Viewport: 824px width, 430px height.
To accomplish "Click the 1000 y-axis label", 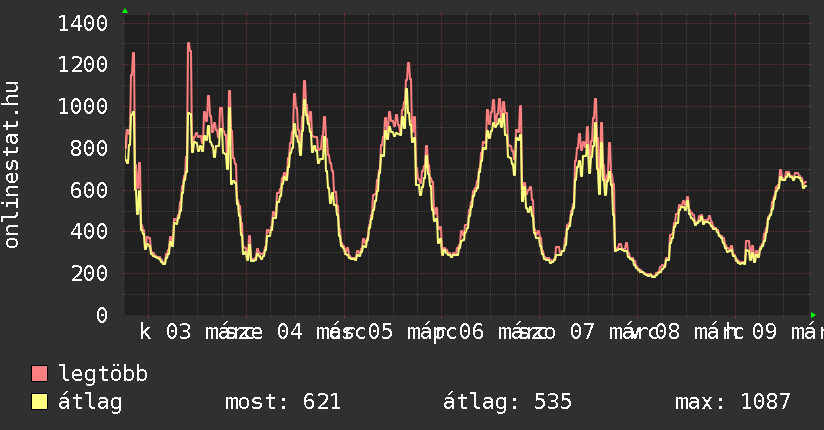I will (x=84, y=107).
